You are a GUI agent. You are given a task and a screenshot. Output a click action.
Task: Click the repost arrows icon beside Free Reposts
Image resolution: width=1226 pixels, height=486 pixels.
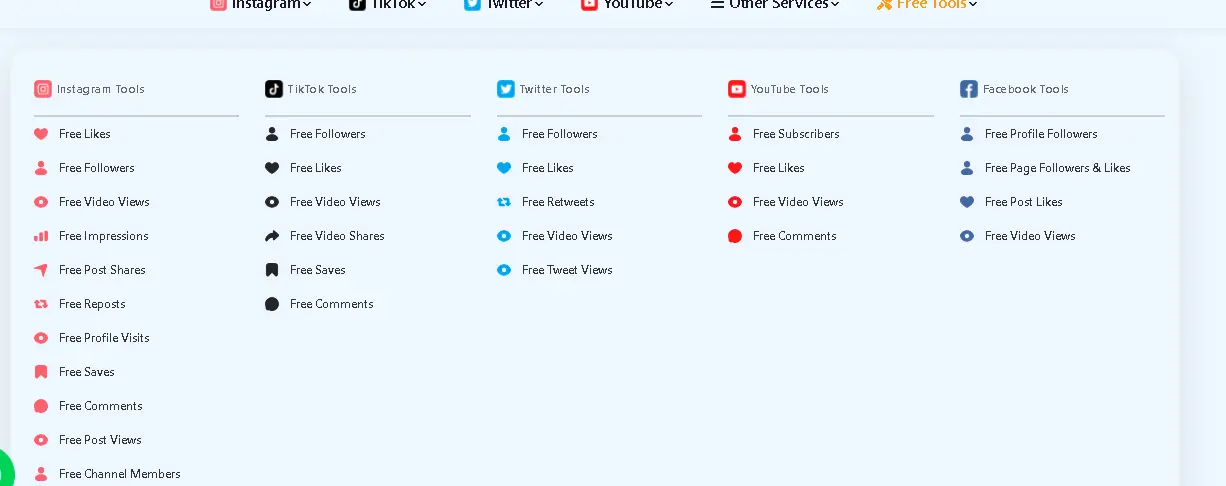click(41, 304)
